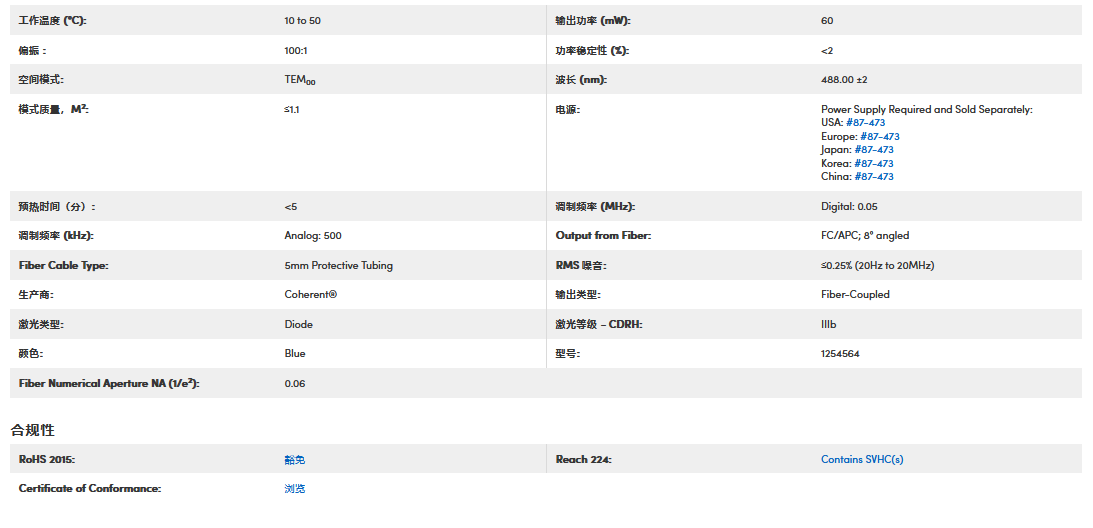Click the Blue color value
The image size is (1093, 528).
point(295,354)
